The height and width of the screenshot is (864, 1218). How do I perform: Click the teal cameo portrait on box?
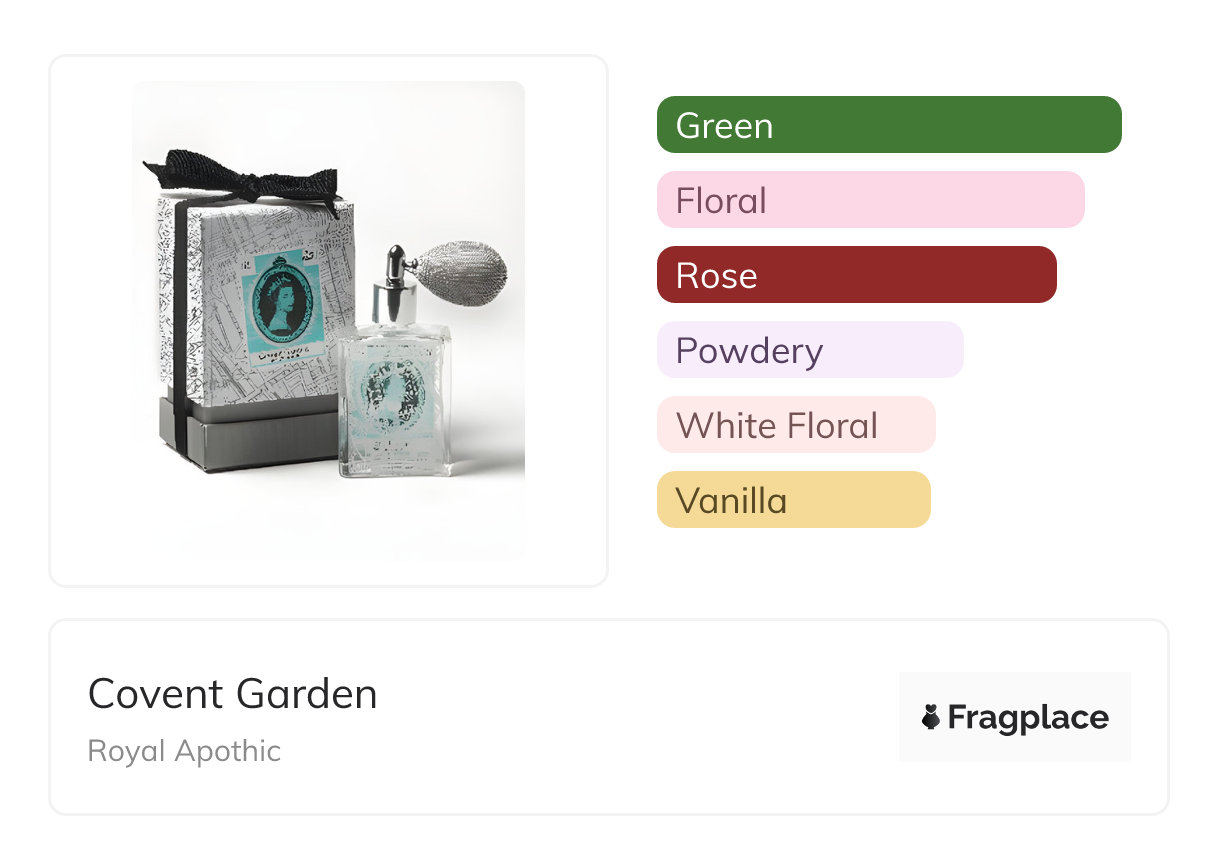[x=281, y=302]
